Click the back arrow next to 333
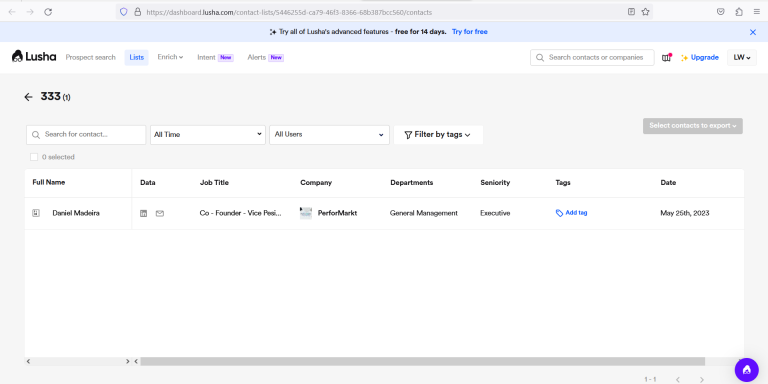Image resolution: width=768 pixels, height=384 pixels. (x=28, y=97)
